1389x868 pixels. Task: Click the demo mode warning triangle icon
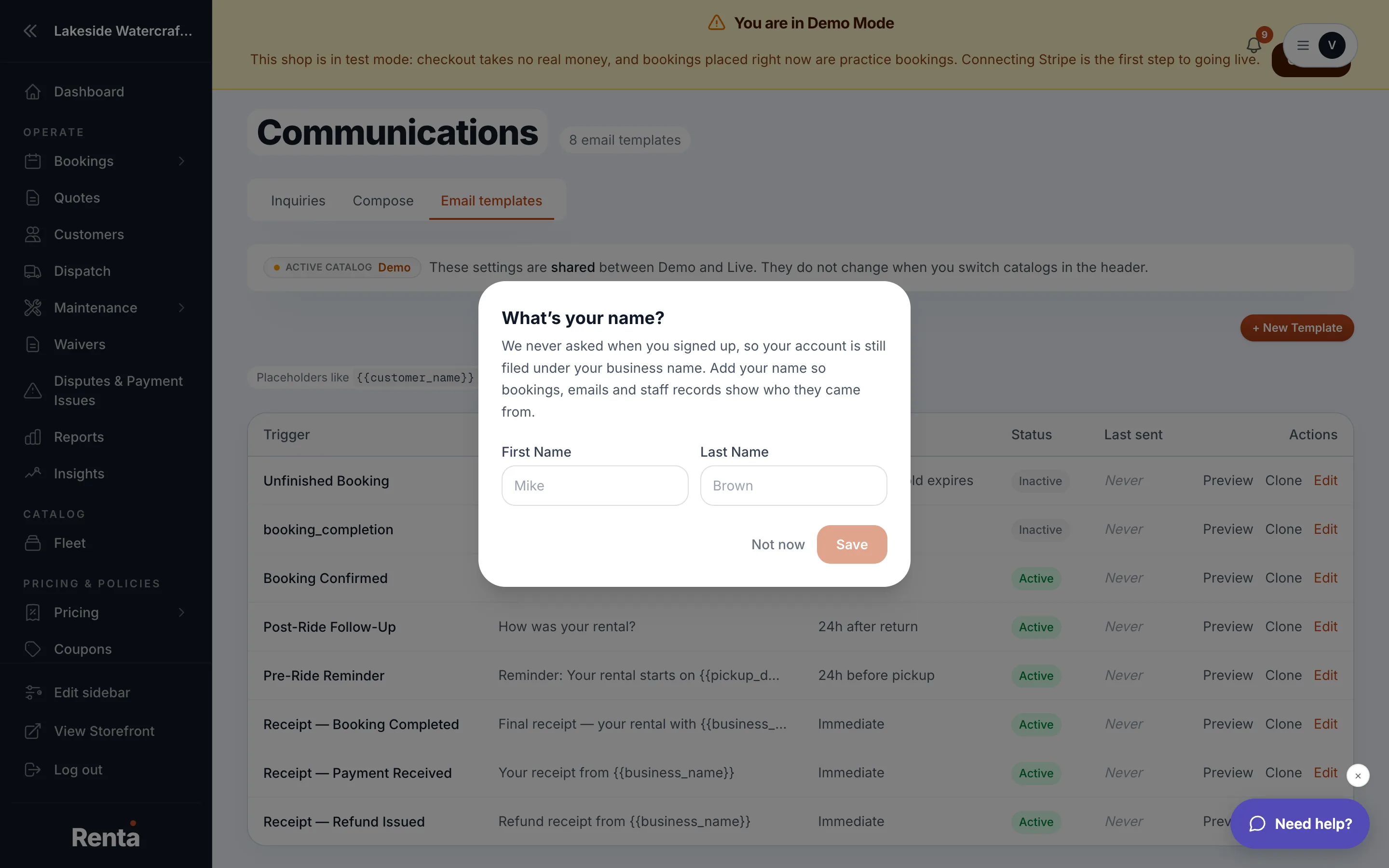pyautogui.click(x=716, y=23)
